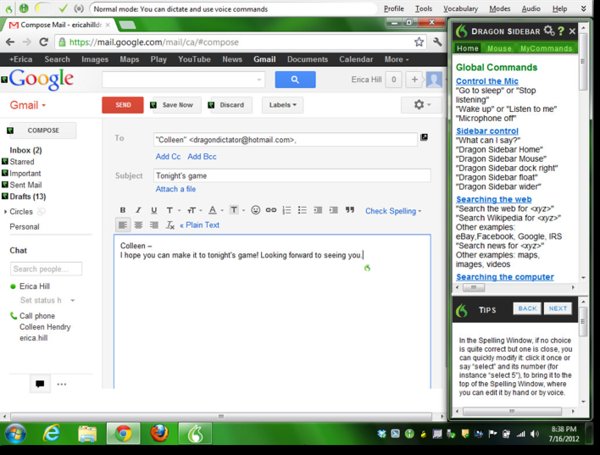Open Check Spelling dropdown
Screen dimensions: 600x455
393,211
